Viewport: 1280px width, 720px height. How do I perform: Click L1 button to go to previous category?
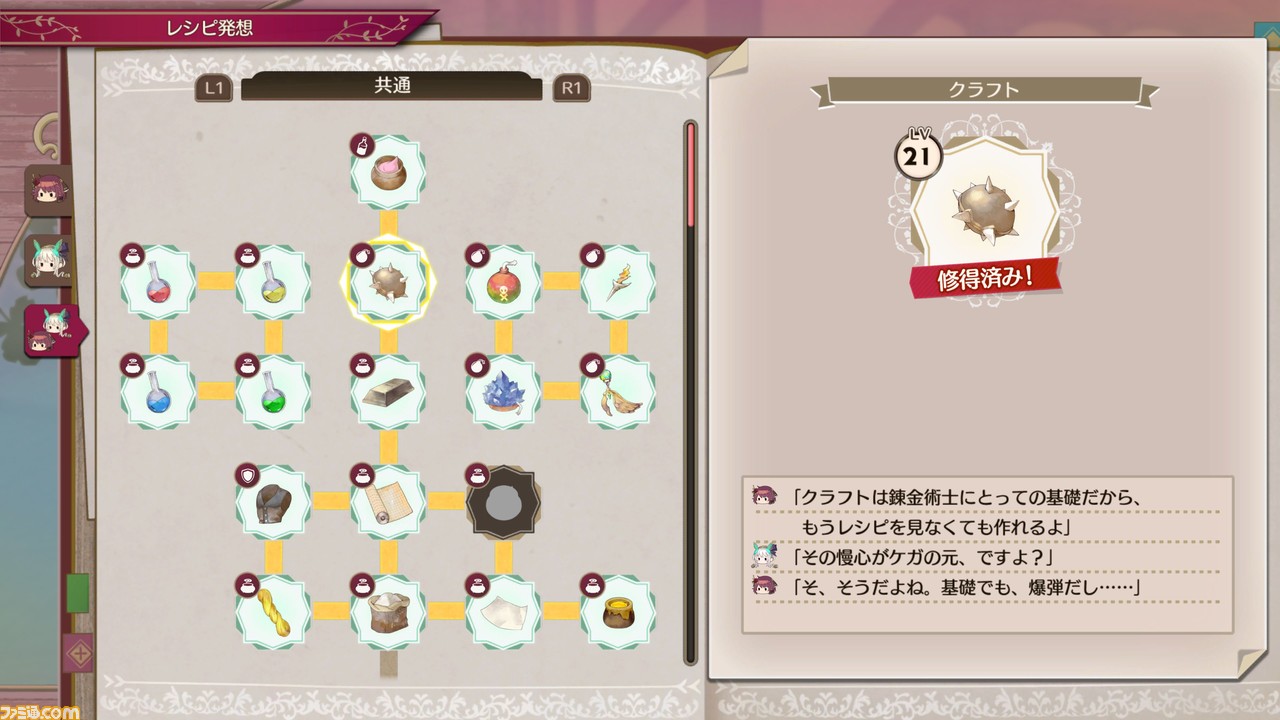pyautogui.click(x=214, y=88)
